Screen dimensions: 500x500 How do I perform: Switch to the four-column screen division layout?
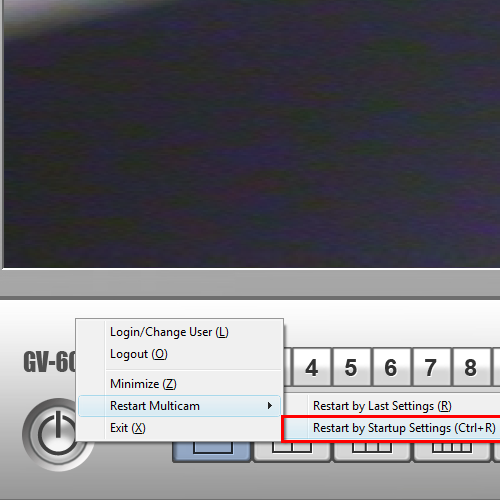tap(452, 451)
